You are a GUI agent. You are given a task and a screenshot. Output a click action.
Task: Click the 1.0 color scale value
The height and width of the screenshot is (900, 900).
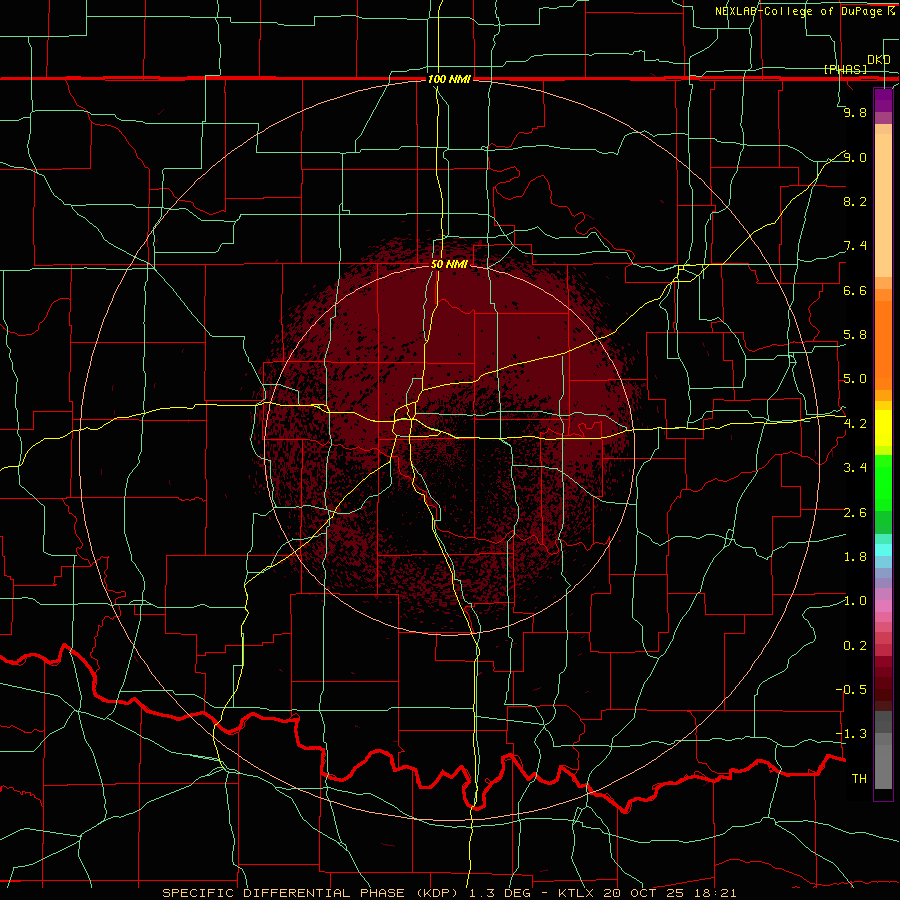tap(855, 601)
